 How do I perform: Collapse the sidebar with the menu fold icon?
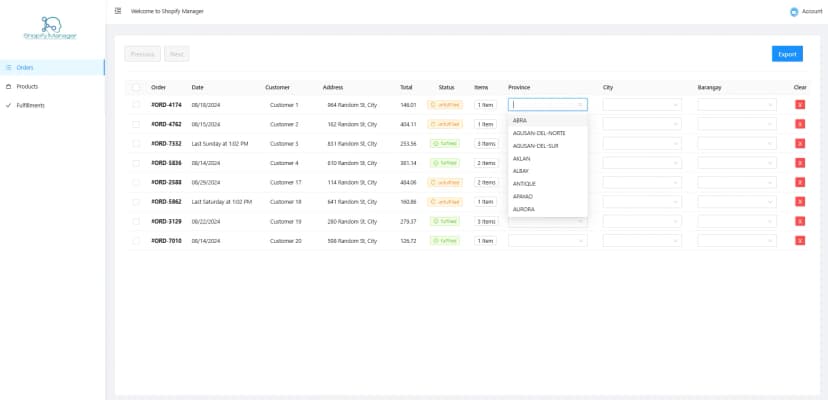pyautogui.click(x=118, y=11)
